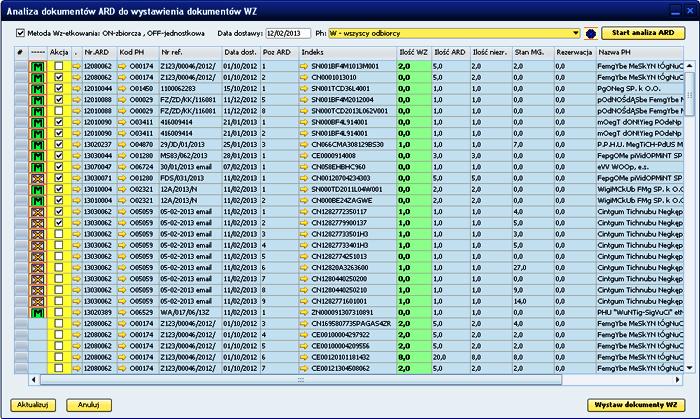Check Akcja box for index CE00100004297922
The height and width of the screenshot is (419, 700).
[x=58, y=335]
